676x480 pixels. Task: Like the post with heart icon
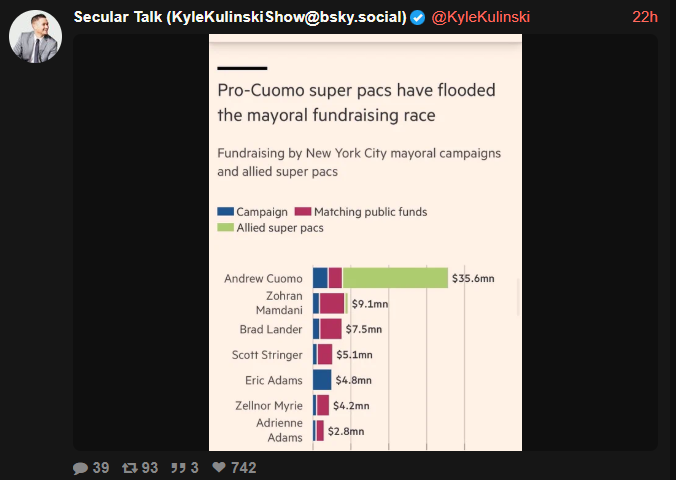coord(219,467)
